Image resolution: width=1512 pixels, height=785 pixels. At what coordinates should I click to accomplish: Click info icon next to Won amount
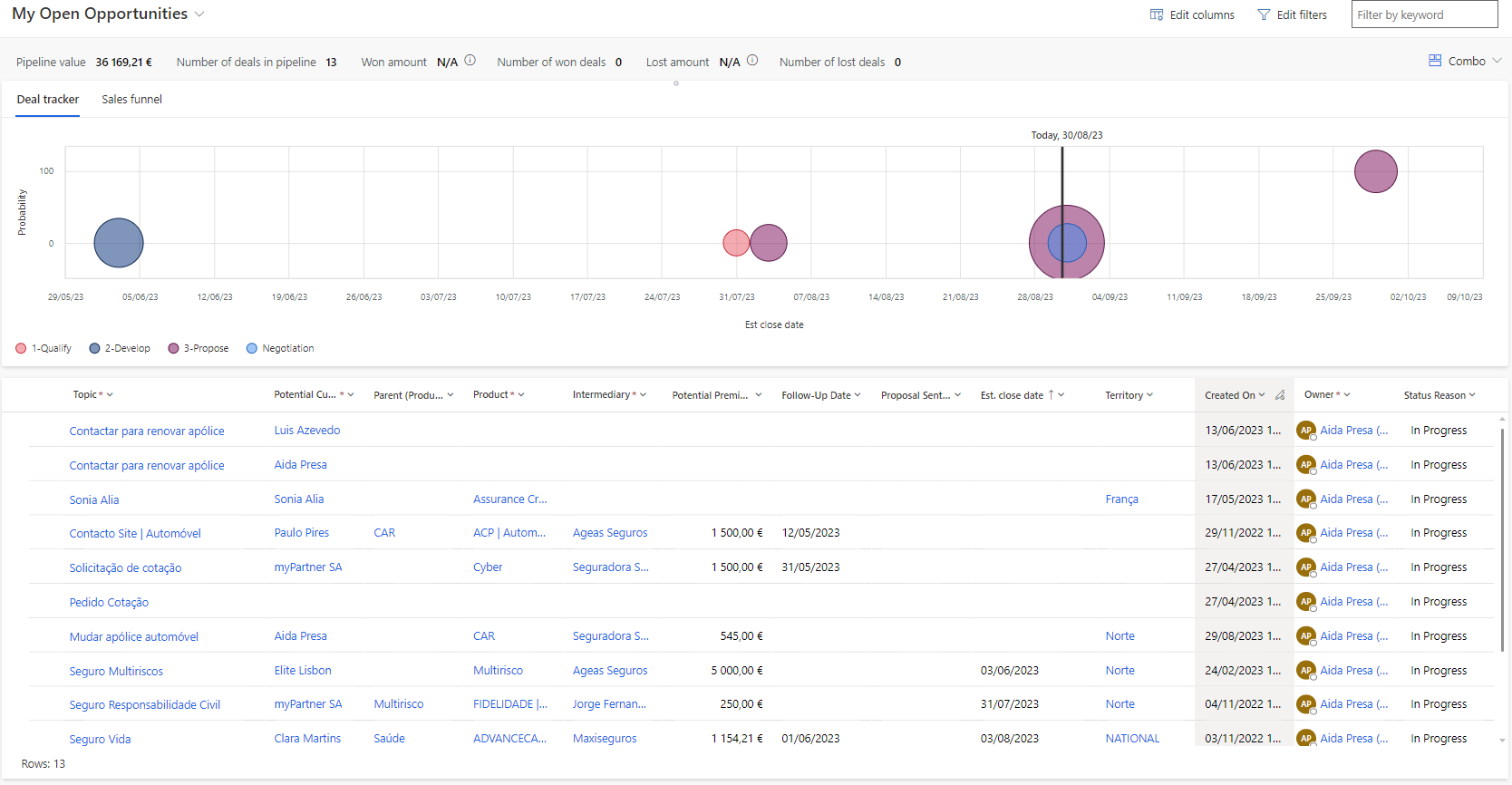(x=470, y=61)
